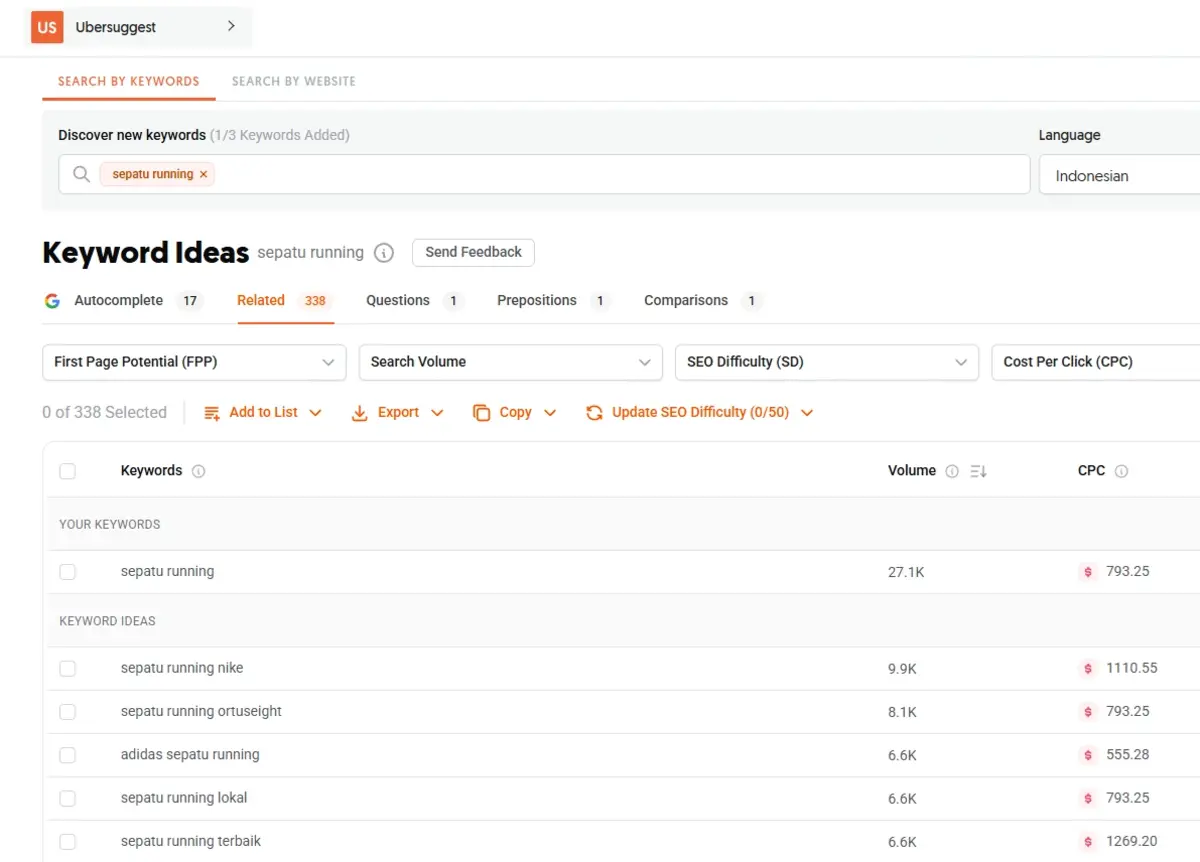
Task: Check the box for sepatu running nike
Action: 67,668
